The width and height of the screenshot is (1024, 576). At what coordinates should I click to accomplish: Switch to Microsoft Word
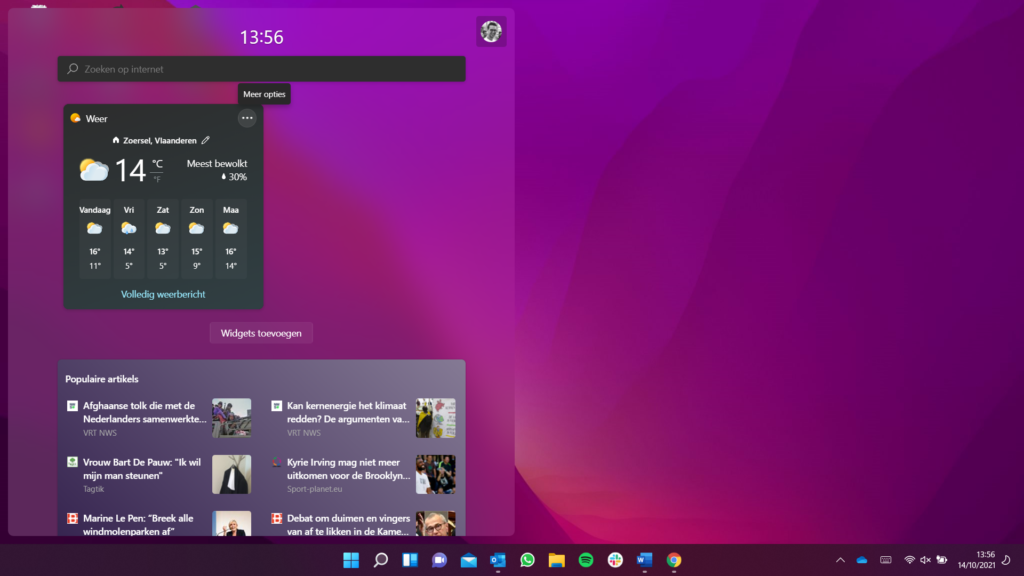pos(645,560)
